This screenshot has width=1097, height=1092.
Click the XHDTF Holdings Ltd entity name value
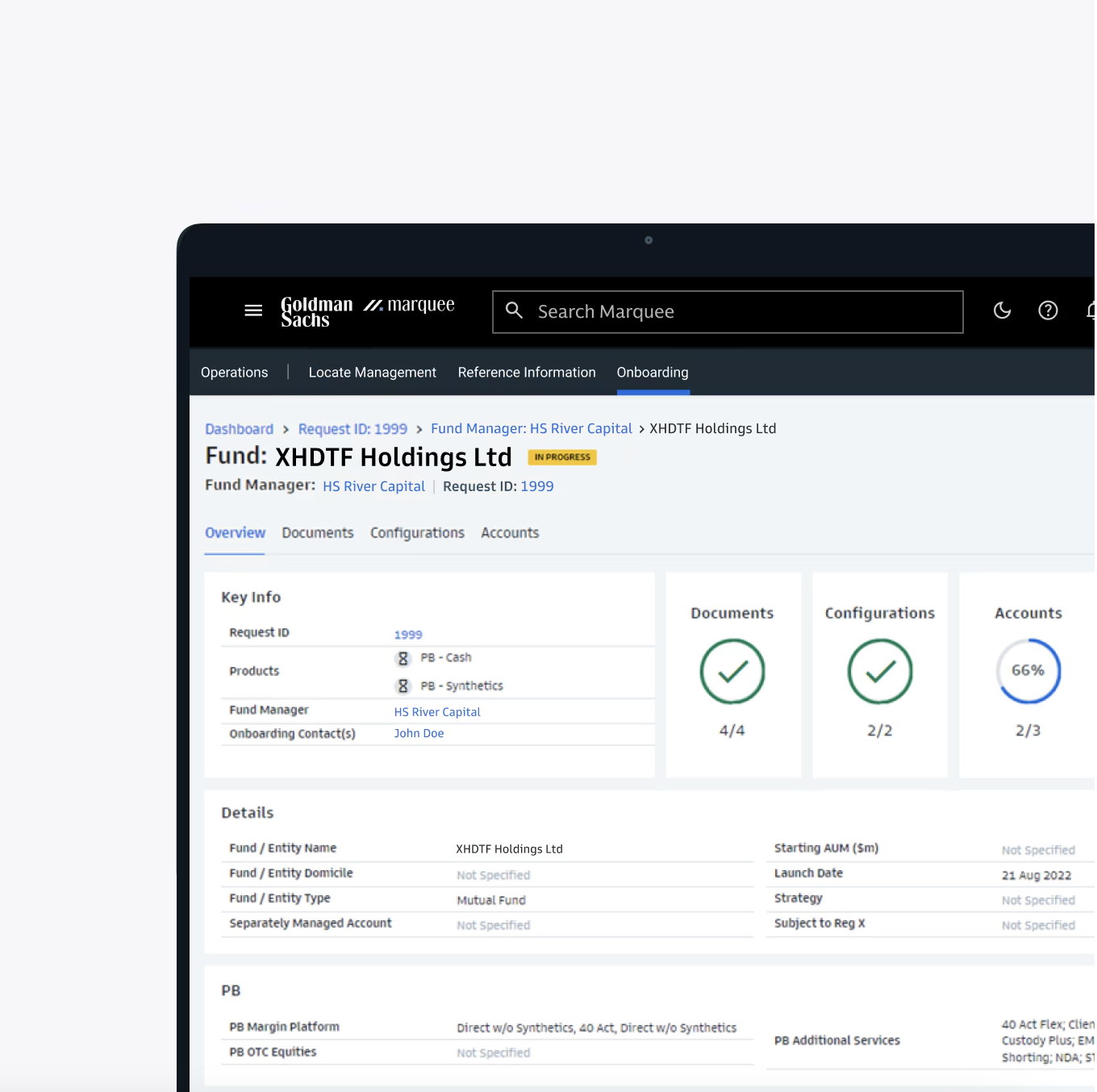click(509, 849)
